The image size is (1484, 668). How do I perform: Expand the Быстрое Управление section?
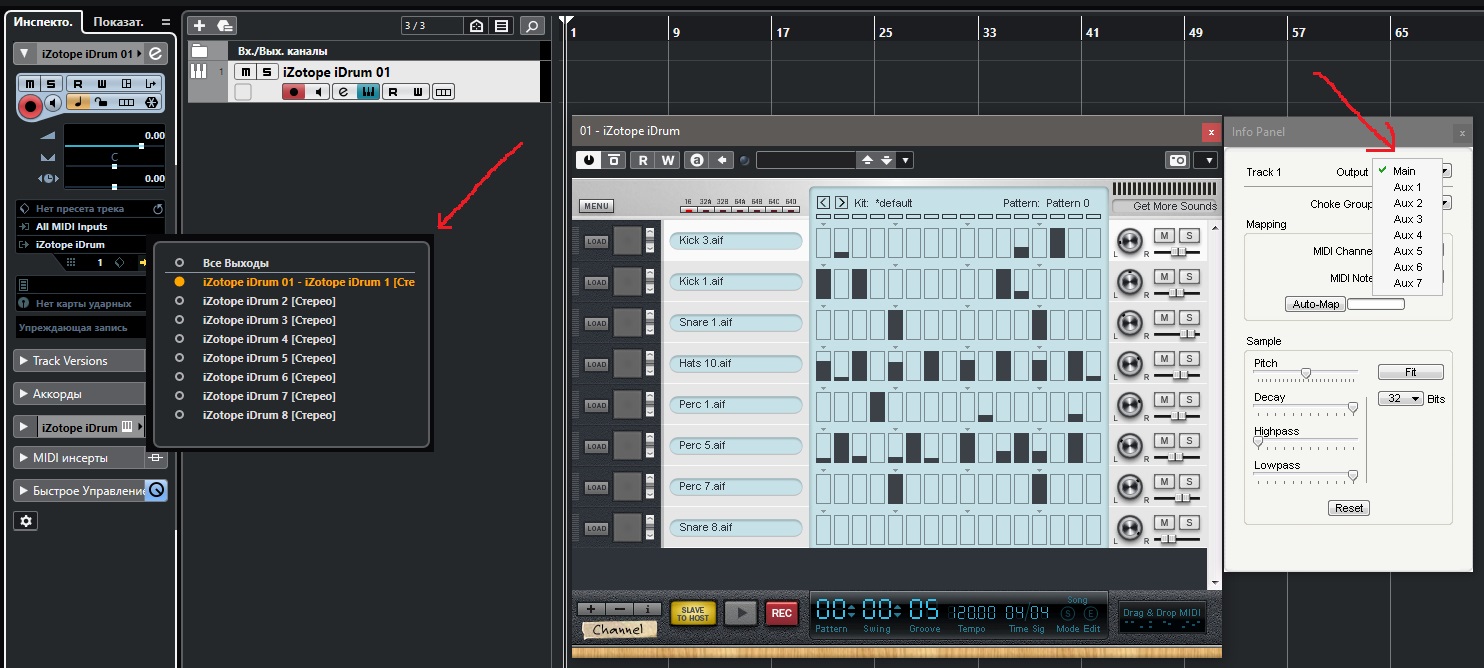tap(80, 491)
